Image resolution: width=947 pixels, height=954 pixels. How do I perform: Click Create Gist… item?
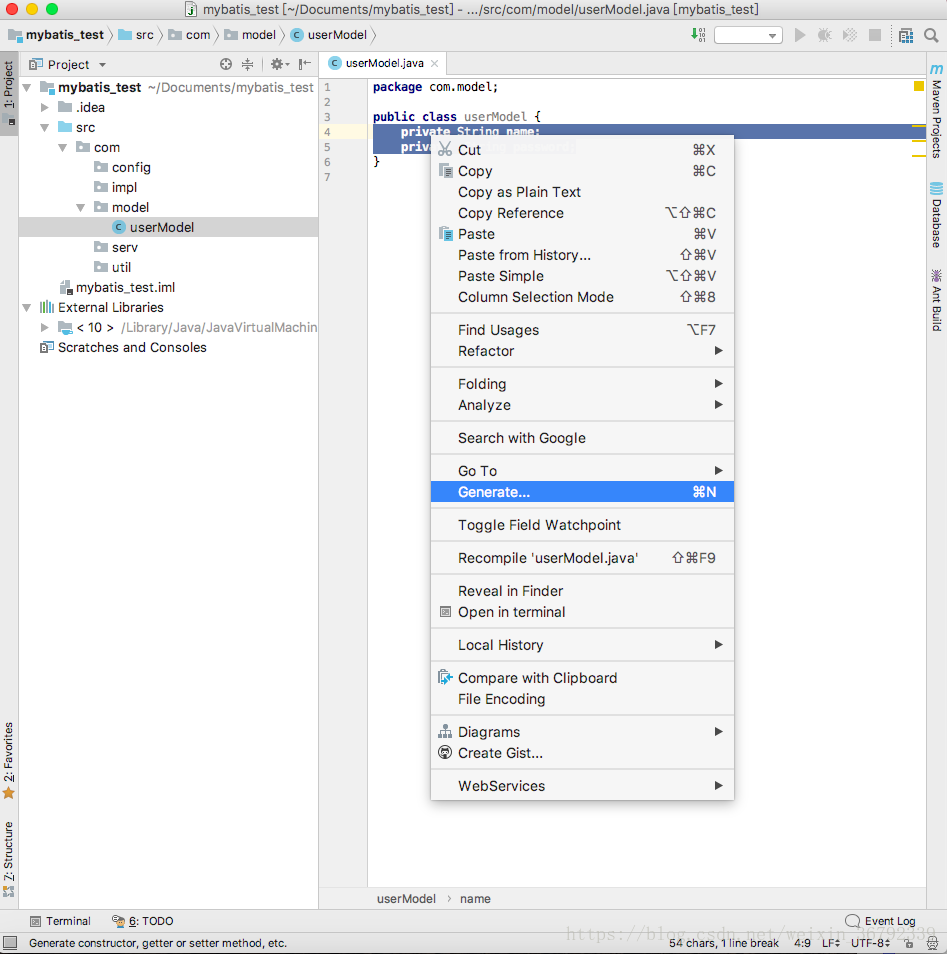click(x=582, y=753)
